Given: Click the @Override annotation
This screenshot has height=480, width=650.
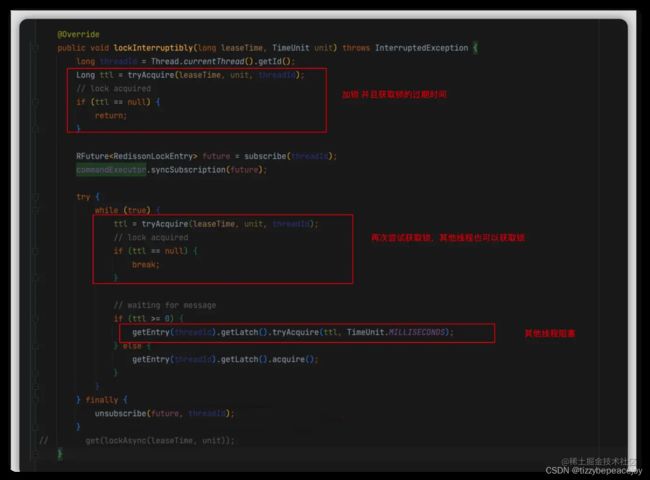Looking at the screenshot, I should click(78, 34).
